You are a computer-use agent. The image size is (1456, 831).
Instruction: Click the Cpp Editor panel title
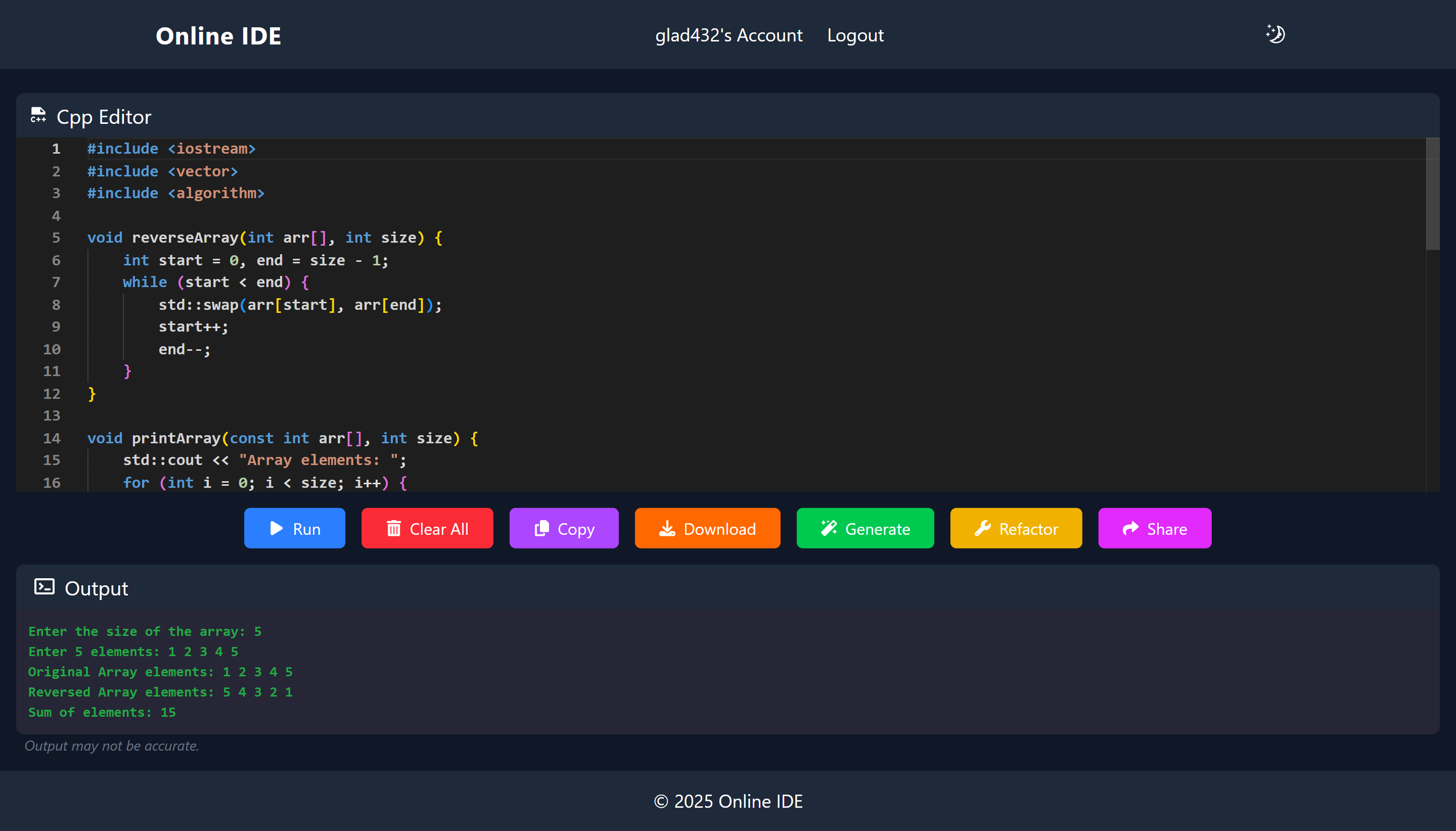pos(104,116)
